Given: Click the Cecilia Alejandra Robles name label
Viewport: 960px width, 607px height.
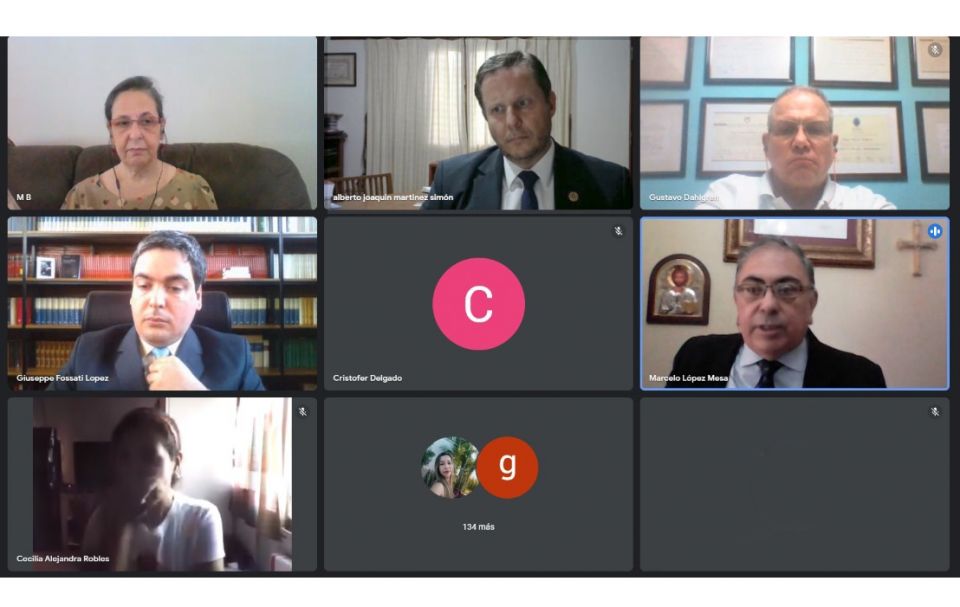Looking at the screenshot, I should tap(63, 559).
